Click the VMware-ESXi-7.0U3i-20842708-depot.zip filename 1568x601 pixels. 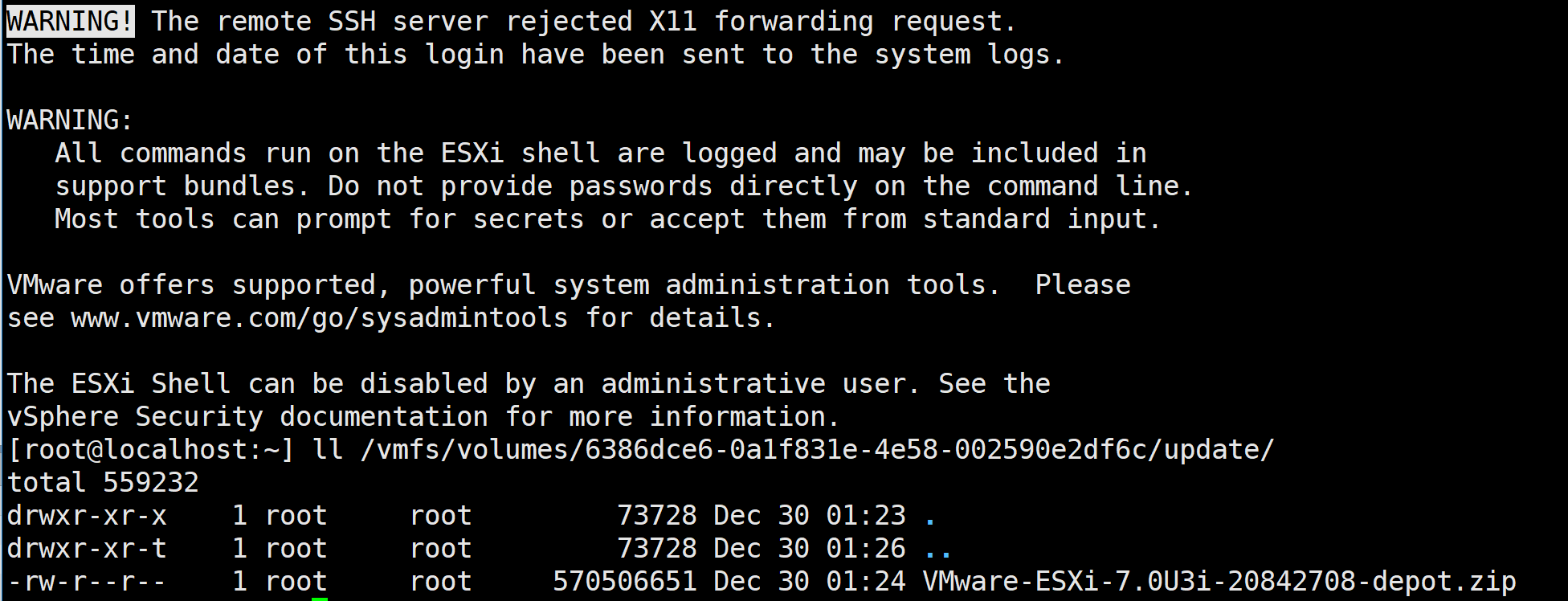pyautogui.click(x=1219, y=581)
